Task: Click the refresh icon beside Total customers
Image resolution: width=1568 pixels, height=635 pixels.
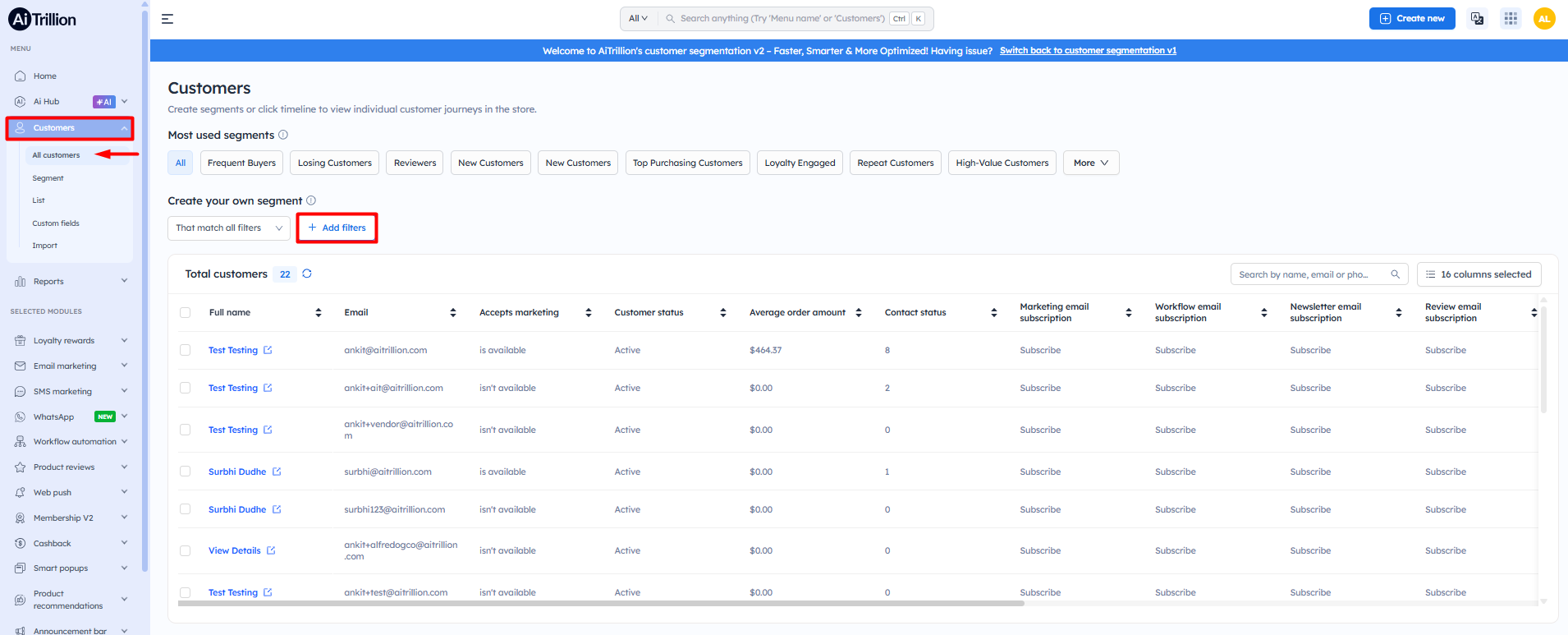Action: point(307,274)
